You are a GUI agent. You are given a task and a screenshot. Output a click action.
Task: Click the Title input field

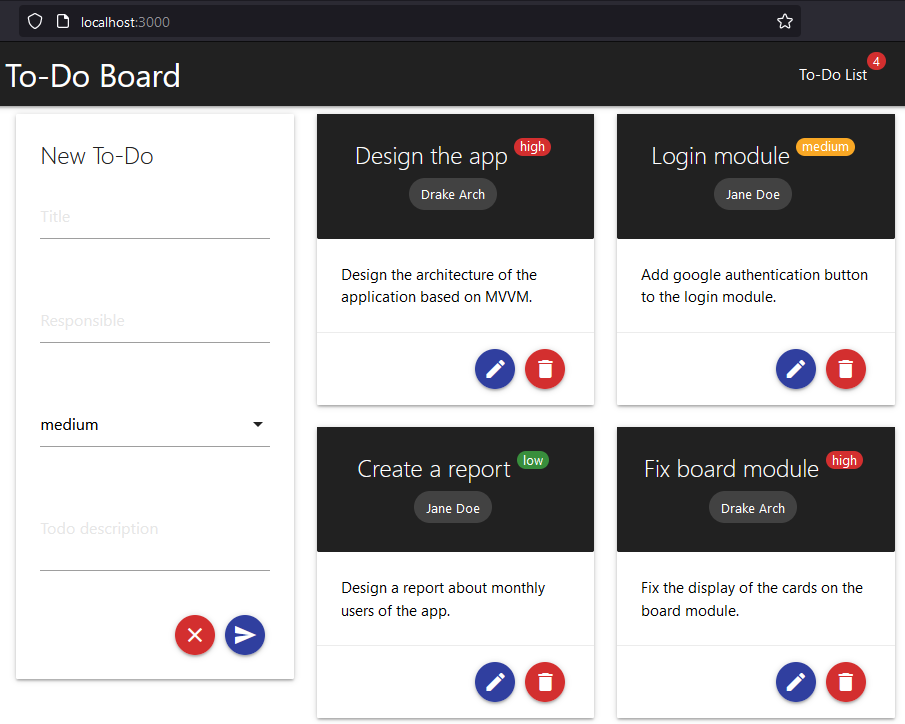[155, 216]
